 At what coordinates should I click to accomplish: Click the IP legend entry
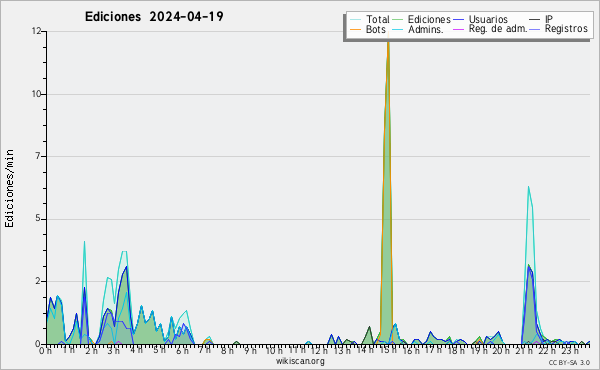(541, 19)
